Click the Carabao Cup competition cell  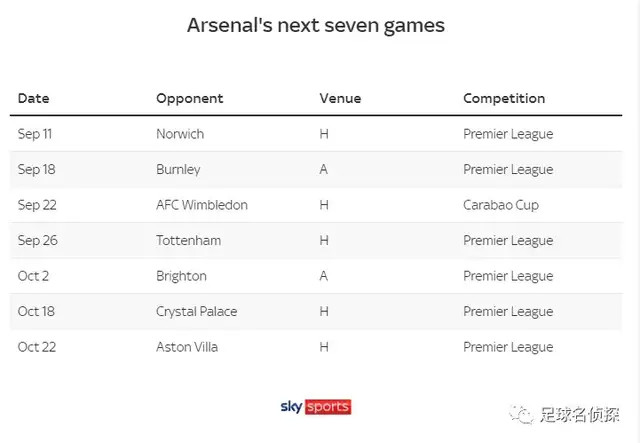pos(501,205)
